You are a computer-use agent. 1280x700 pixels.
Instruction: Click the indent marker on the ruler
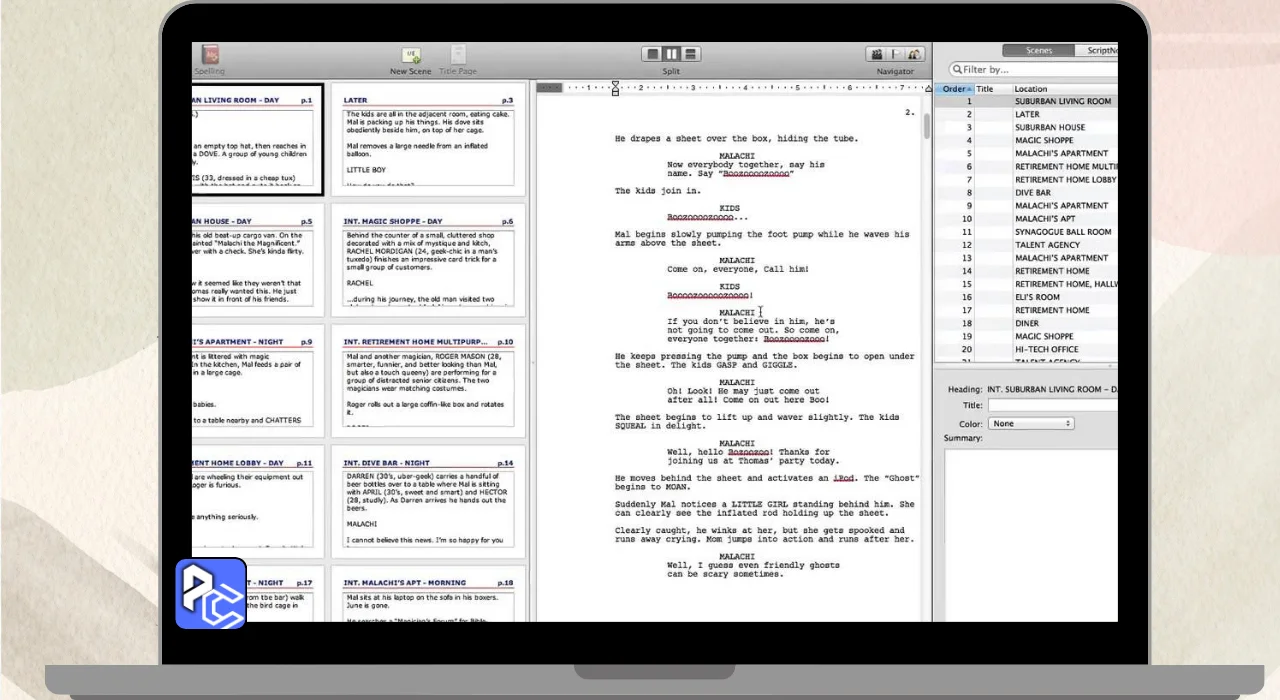tap(615, 88)
